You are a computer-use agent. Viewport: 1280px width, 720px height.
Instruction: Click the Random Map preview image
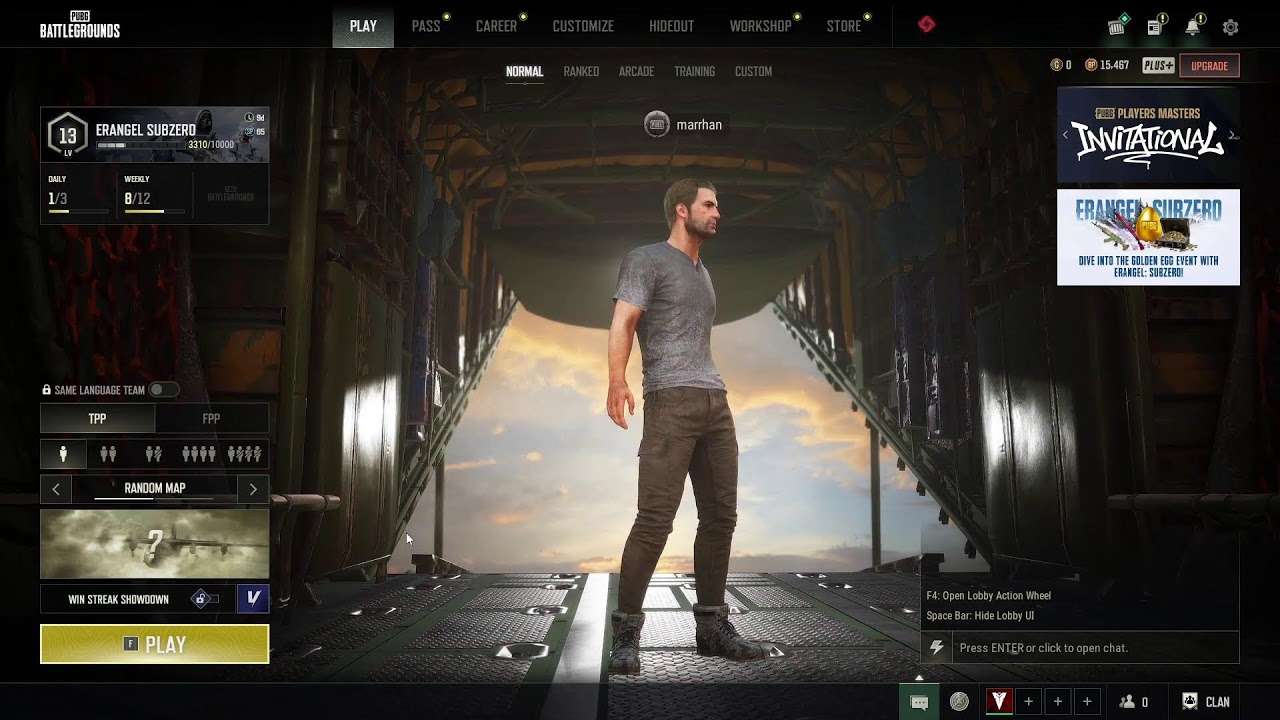coord(155,544)
